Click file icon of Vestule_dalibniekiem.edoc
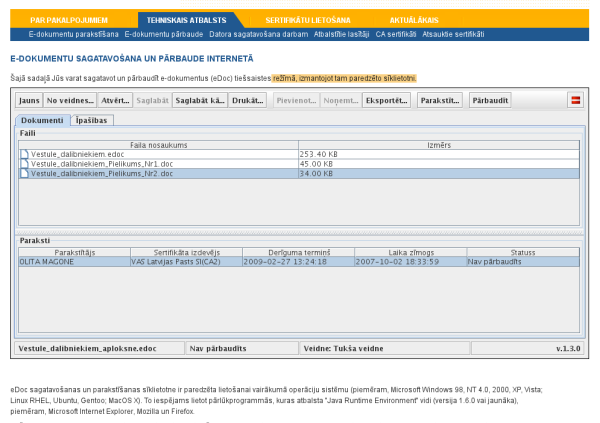Screen dimensions: 600x423 click(x=24, y=154)
